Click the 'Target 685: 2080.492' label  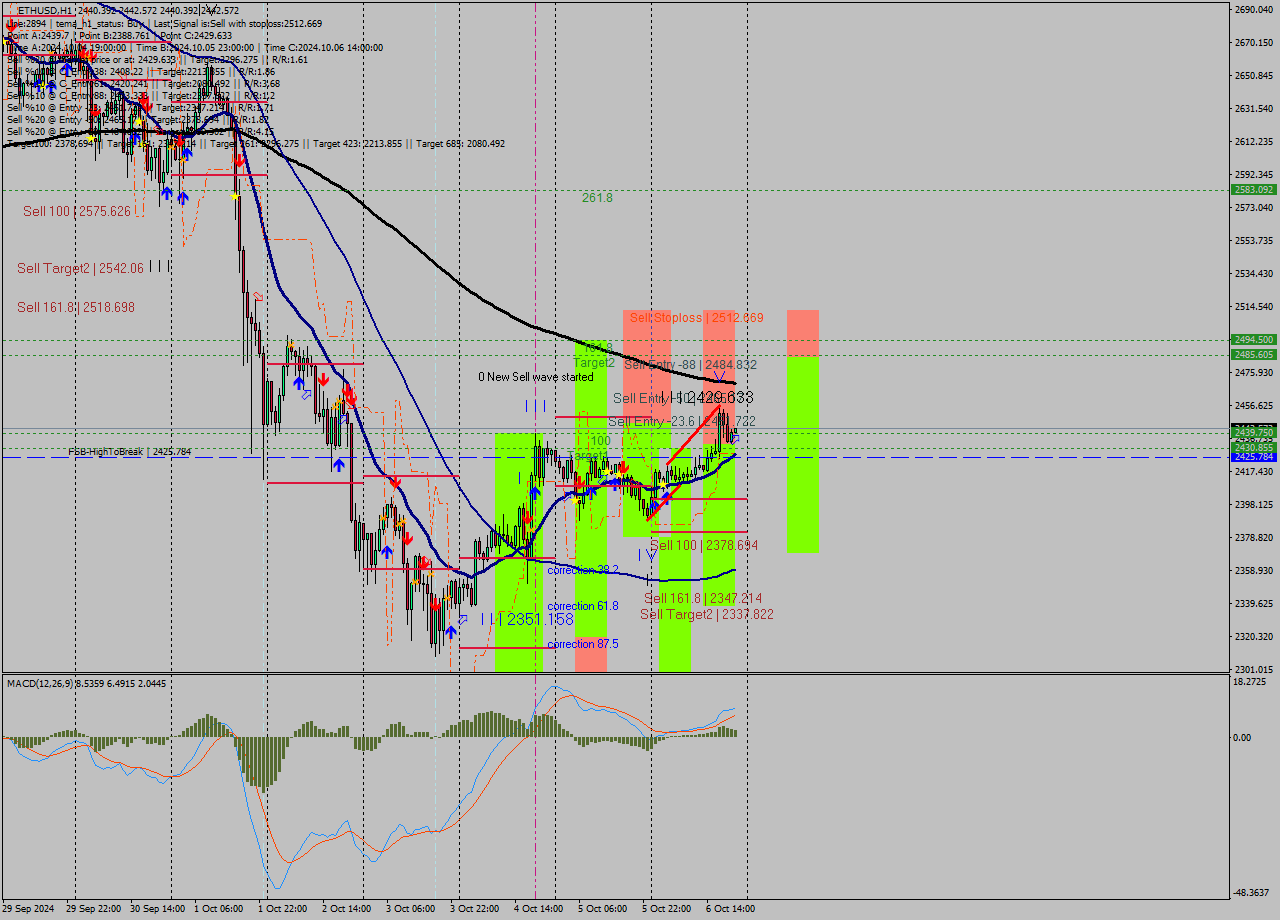[x=460, y=144]
